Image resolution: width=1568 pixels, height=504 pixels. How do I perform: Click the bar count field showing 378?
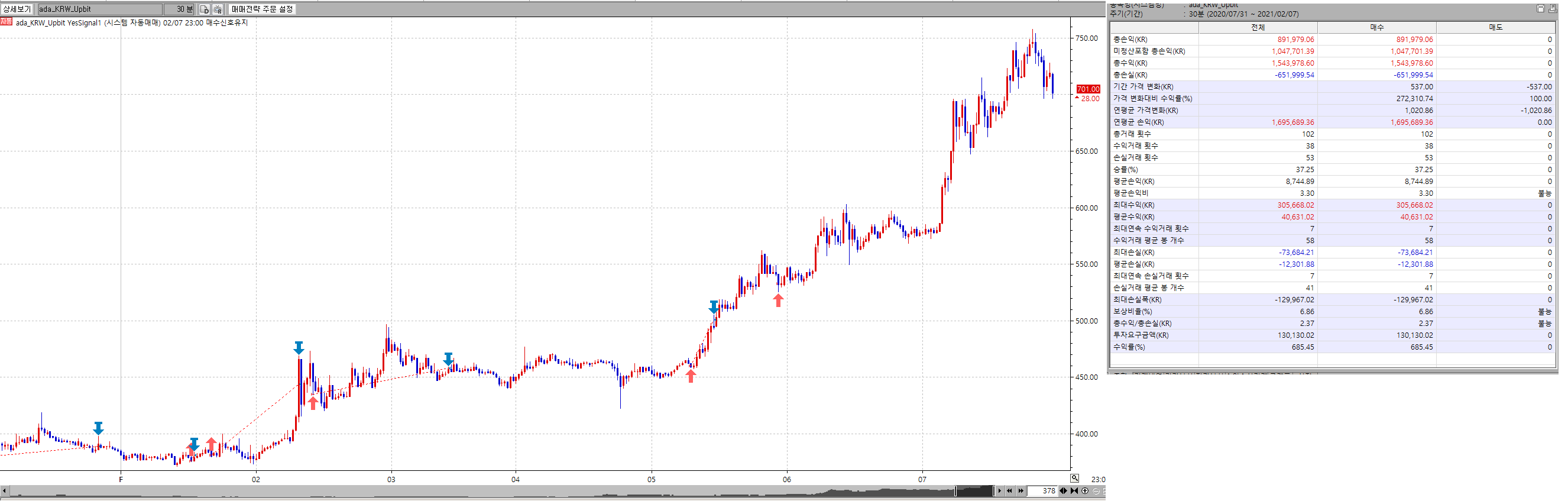1043,491
